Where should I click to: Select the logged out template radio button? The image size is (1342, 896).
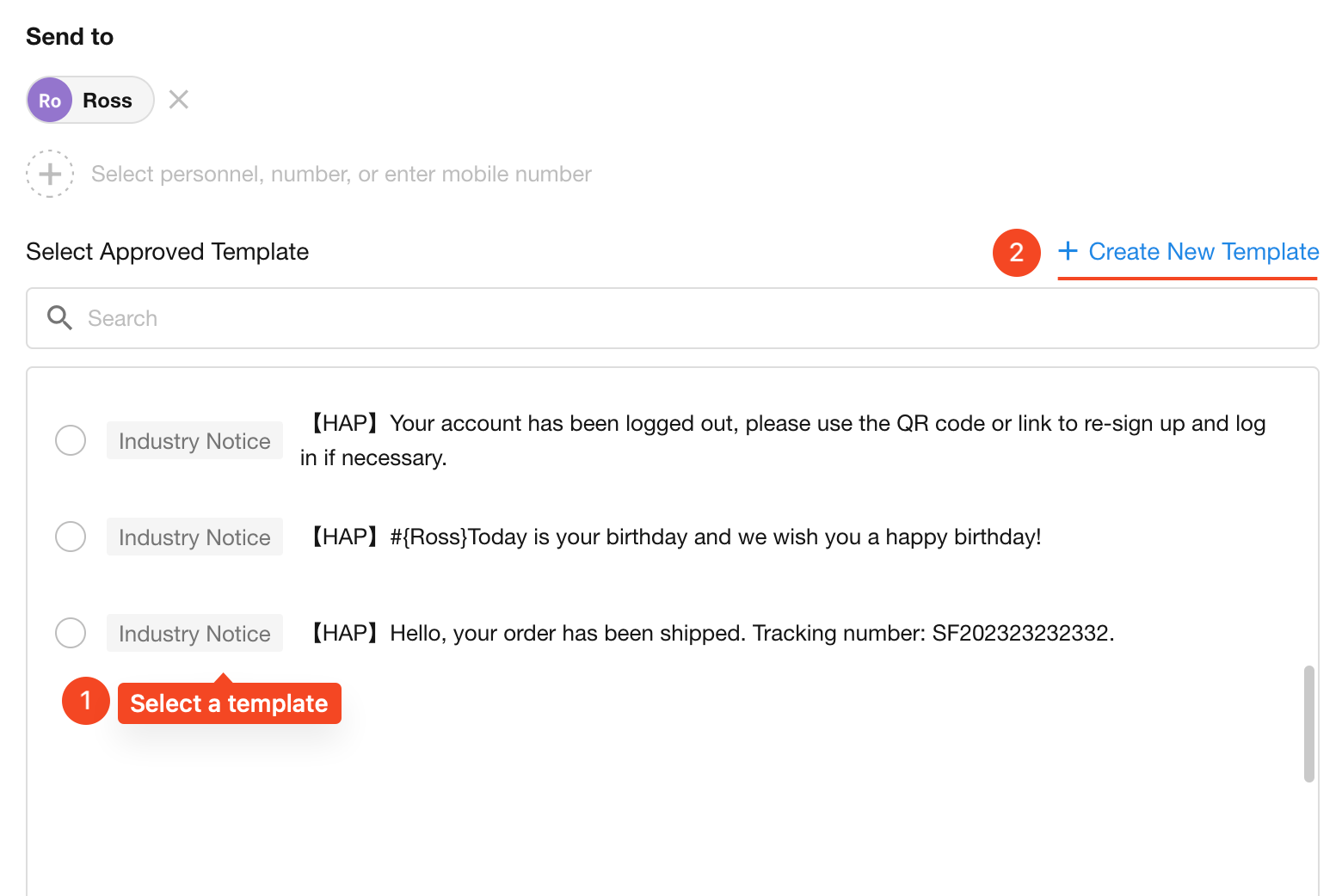[71, 440]
